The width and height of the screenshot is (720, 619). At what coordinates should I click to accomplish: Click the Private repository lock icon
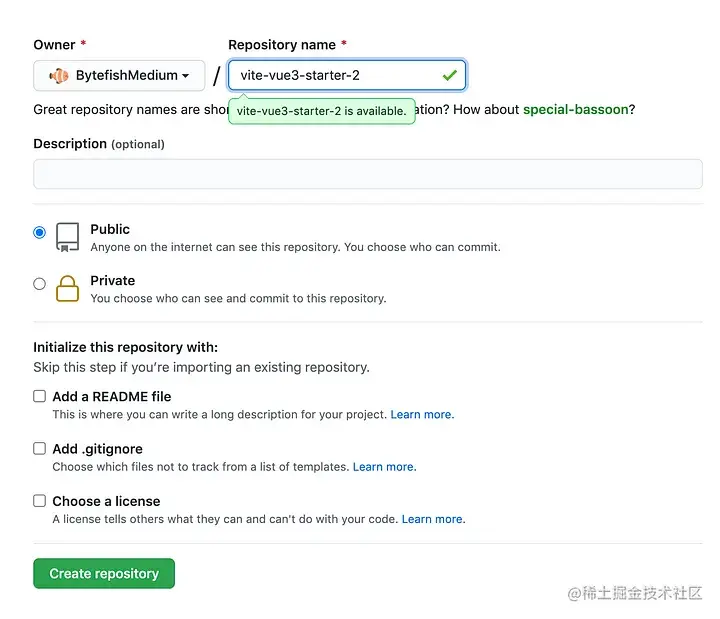coord(67,289)
